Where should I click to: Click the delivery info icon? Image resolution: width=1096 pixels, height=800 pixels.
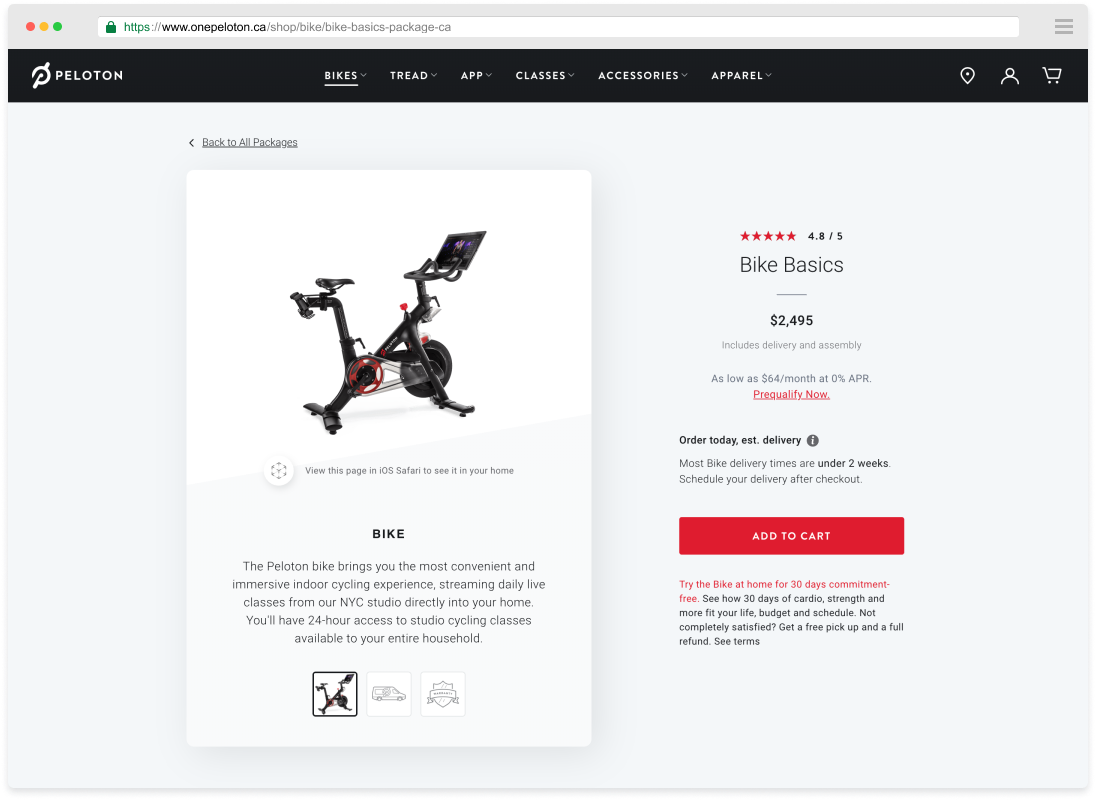(812, 440)
